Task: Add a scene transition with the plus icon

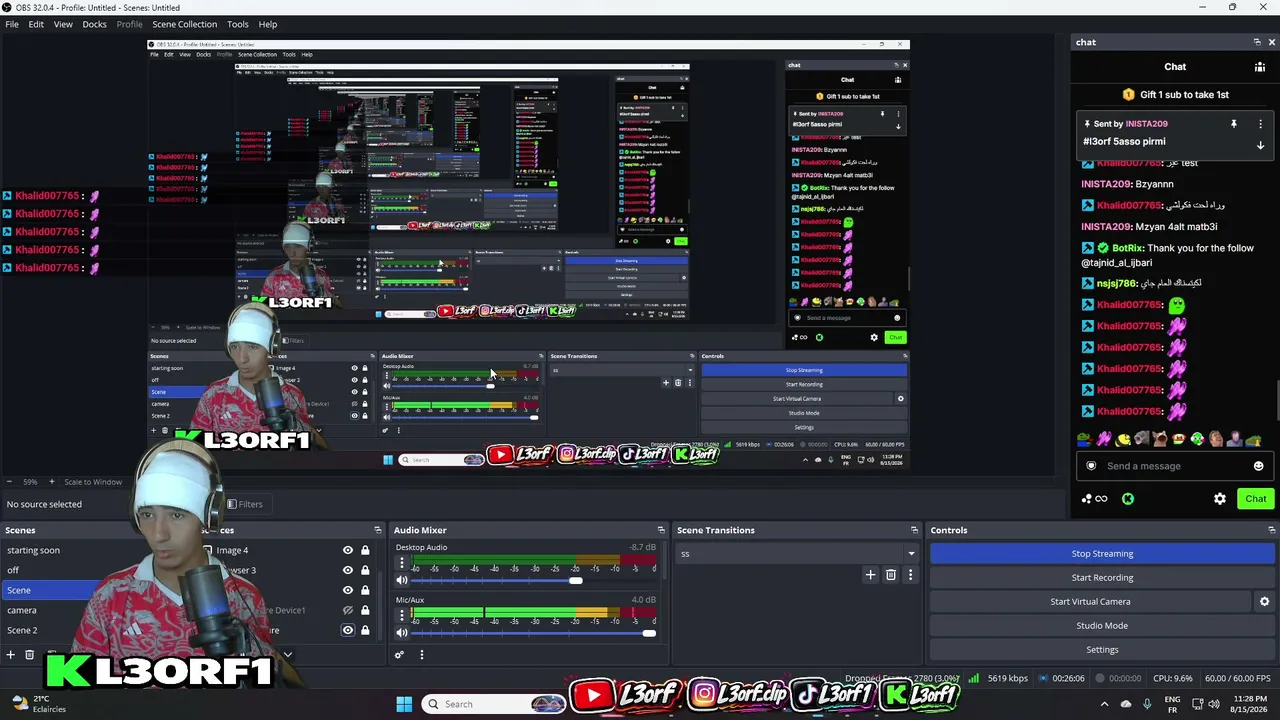Action: (x=870, y=575)
